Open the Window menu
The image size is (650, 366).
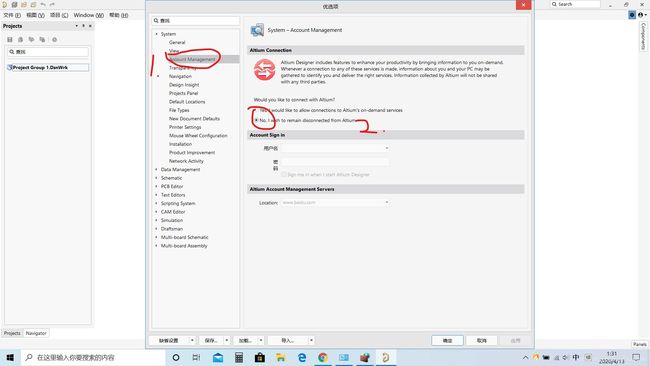88,15
